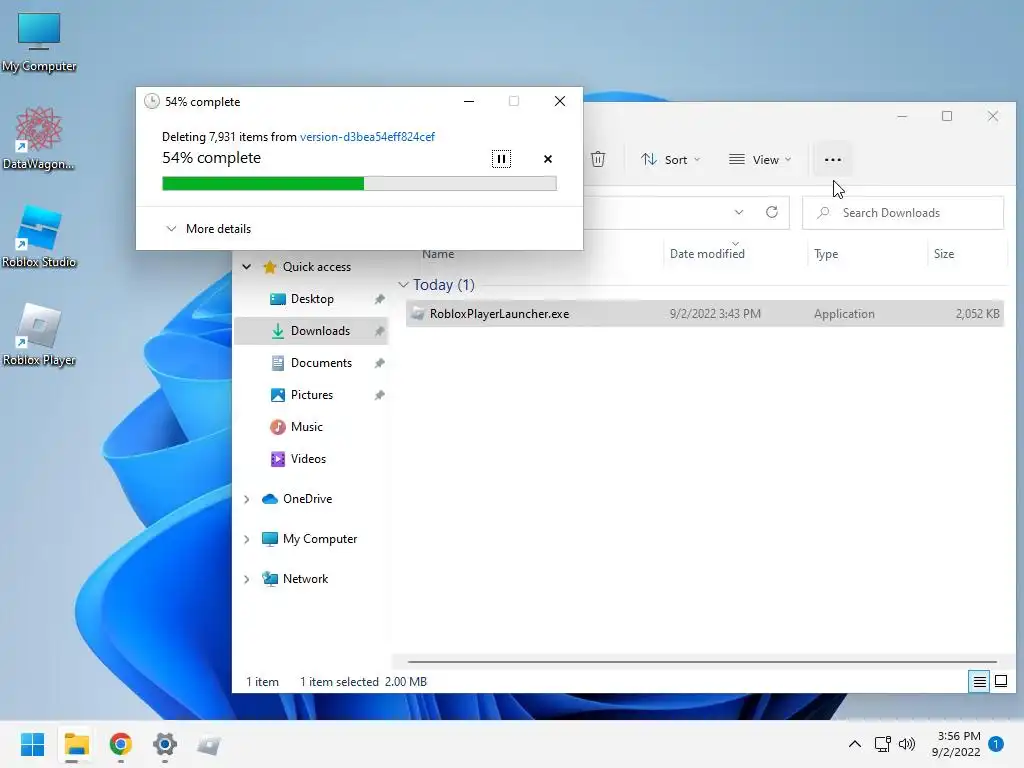Select the DataWagon desktop shortcut
The image size is (1024, 768).
point(39,139)
